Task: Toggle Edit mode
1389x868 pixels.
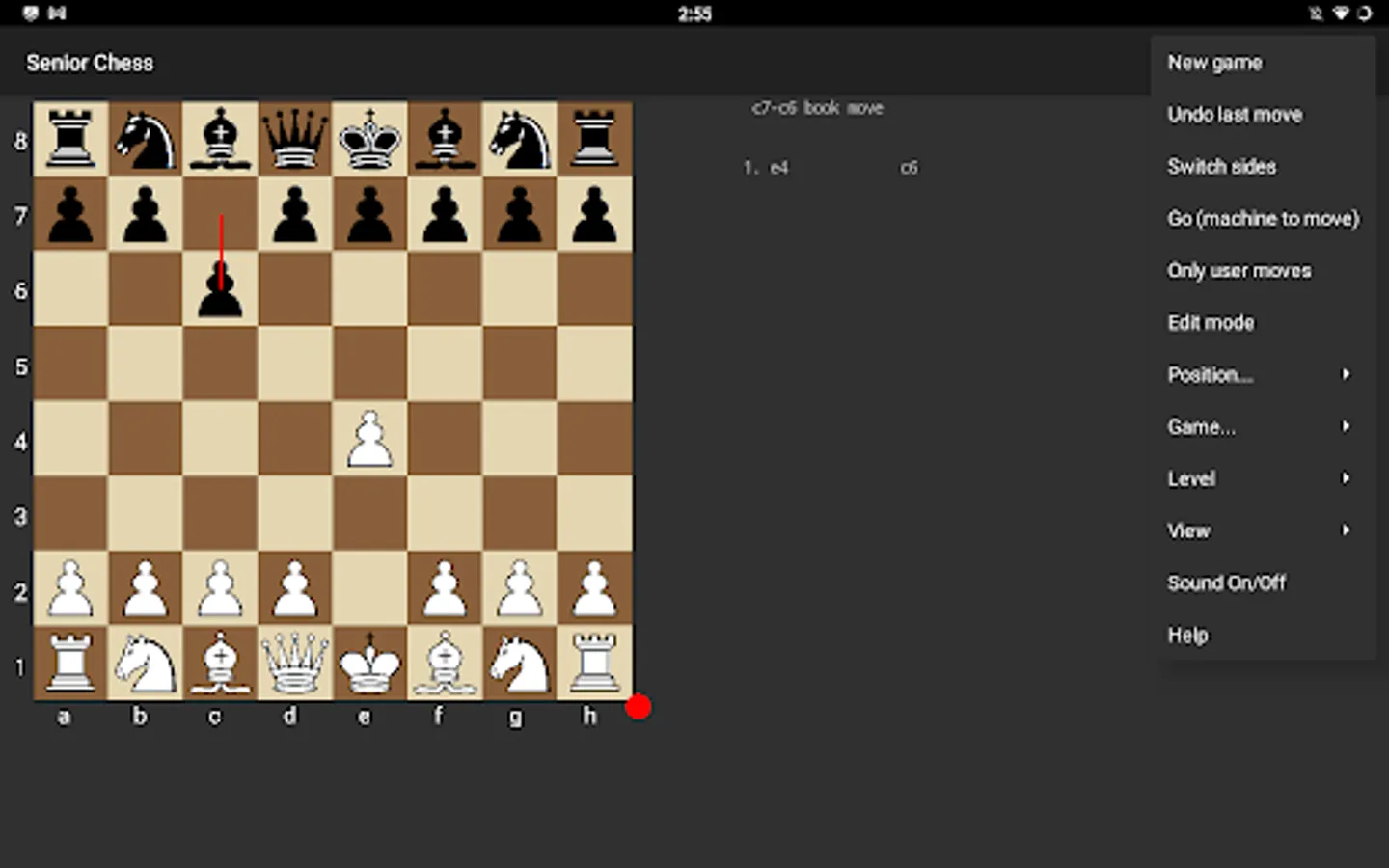Action: 1211,322
